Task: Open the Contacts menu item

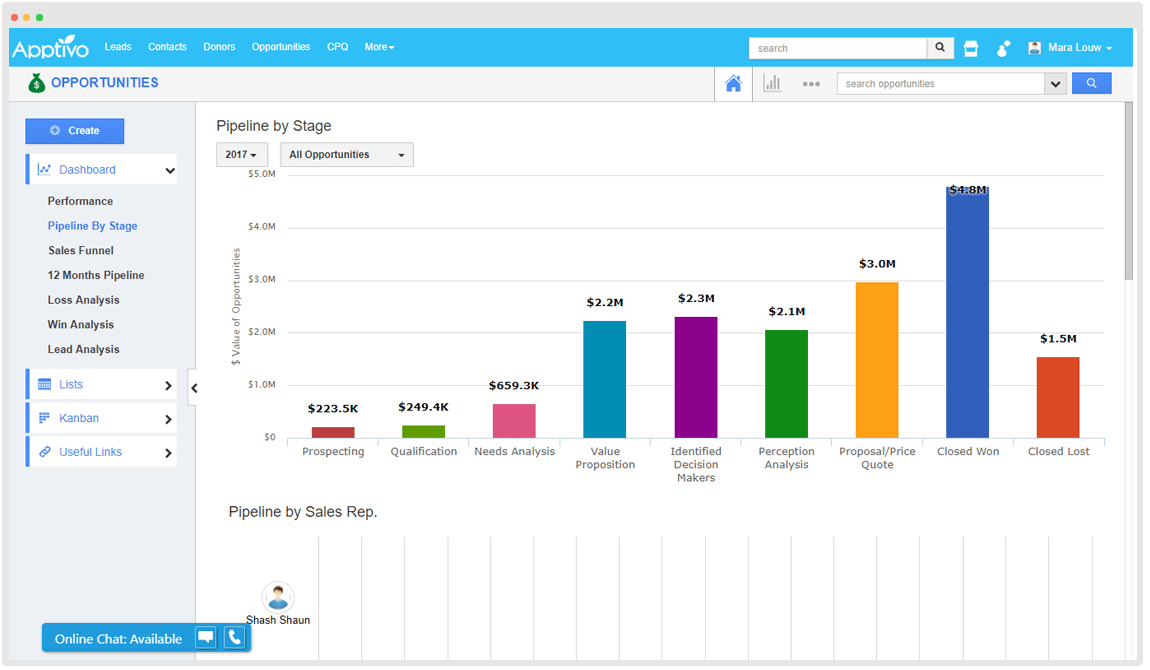Action: coord(167,47)
